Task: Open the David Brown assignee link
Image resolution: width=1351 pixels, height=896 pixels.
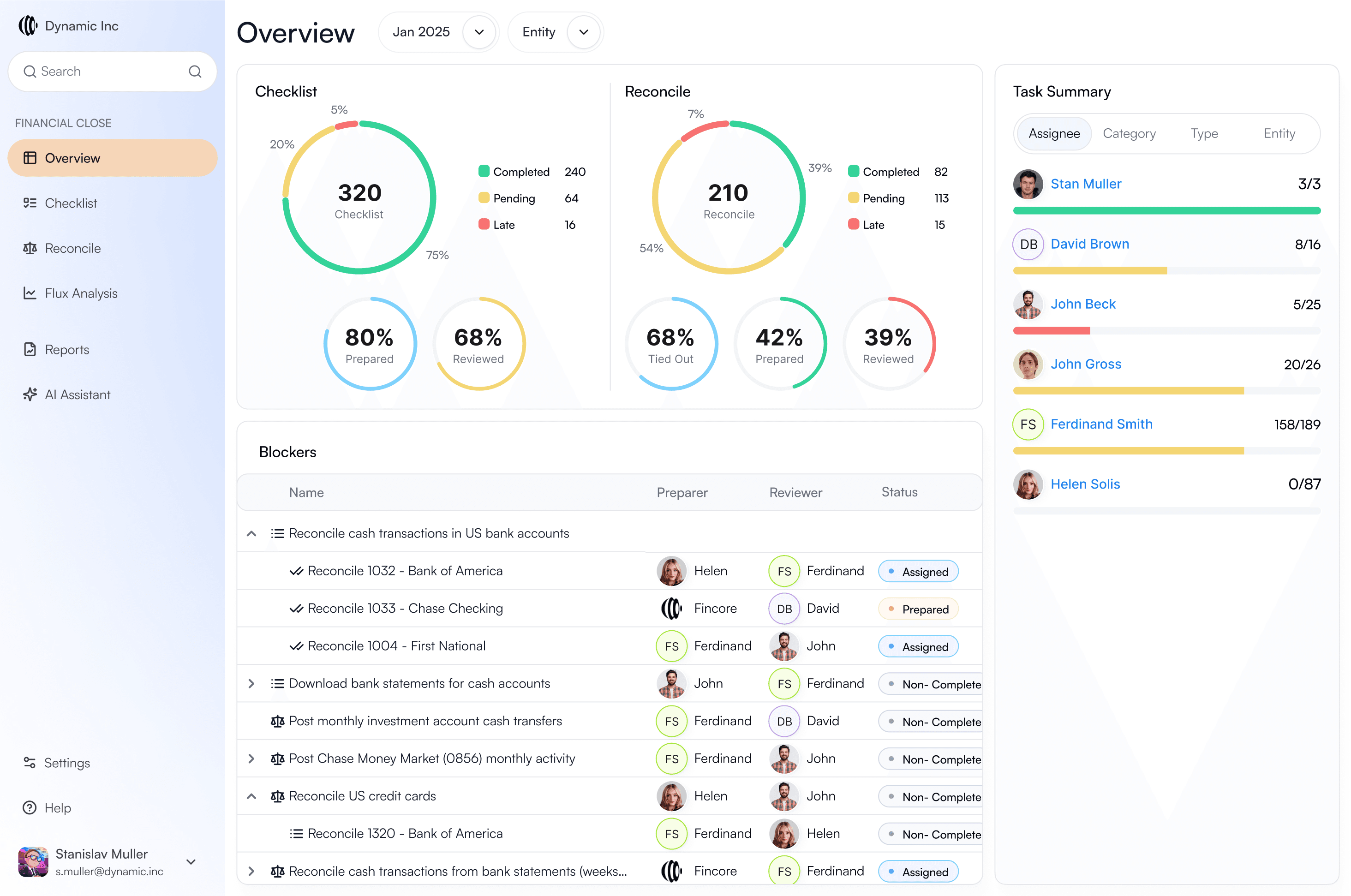Action: 1090,244
